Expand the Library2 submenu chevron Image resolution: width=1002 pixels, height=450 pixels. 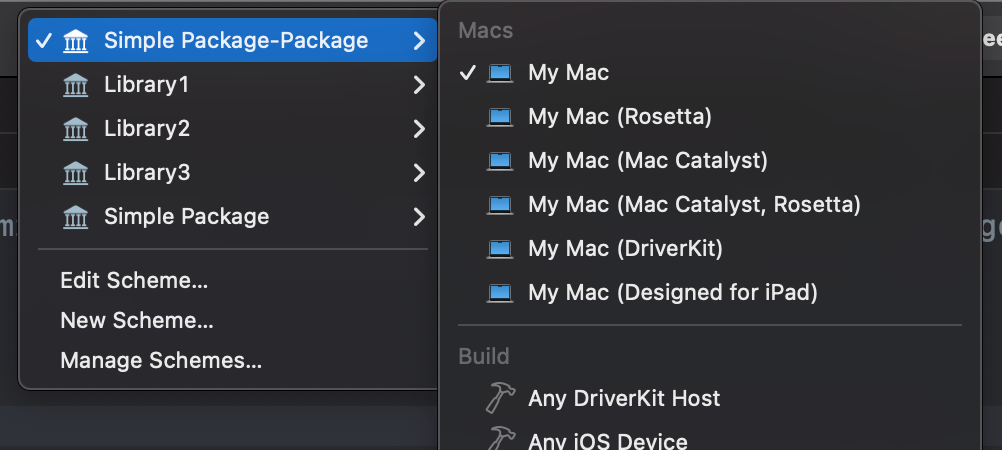[419, 129]
